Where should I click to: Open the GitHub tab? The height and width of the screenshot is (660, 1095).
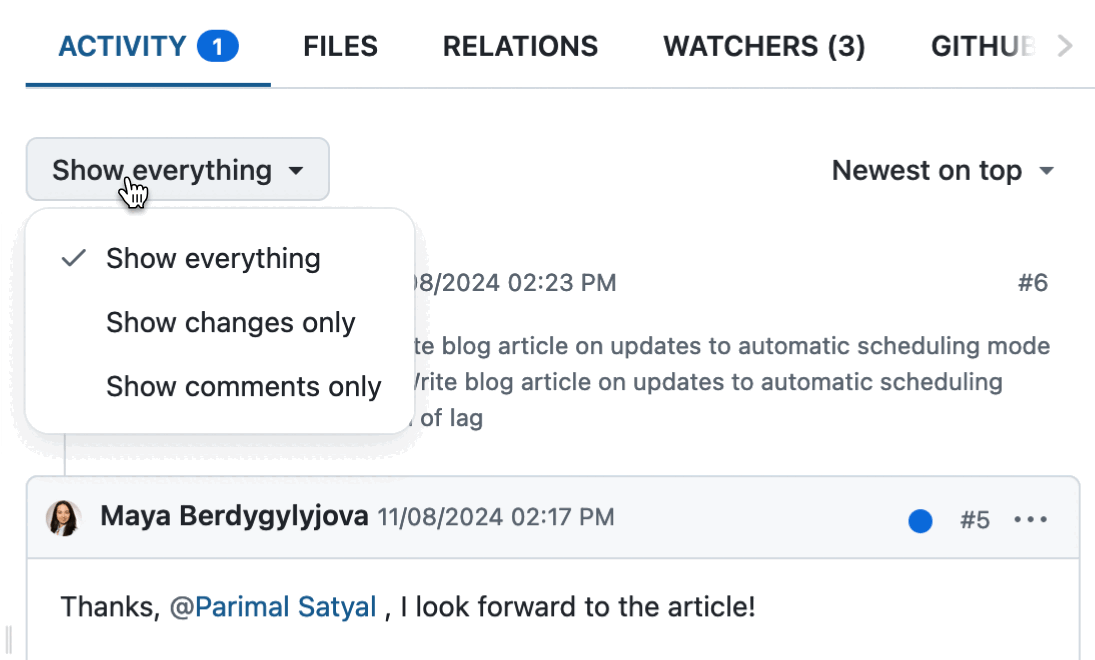(x=984, y=45)
